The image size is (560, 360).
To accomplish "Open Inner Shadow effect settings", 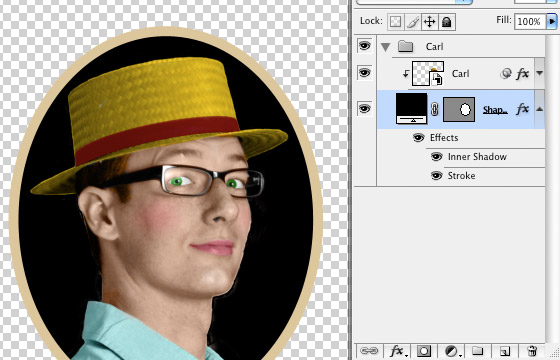I will pyautogui.click(x=477, y=157).
